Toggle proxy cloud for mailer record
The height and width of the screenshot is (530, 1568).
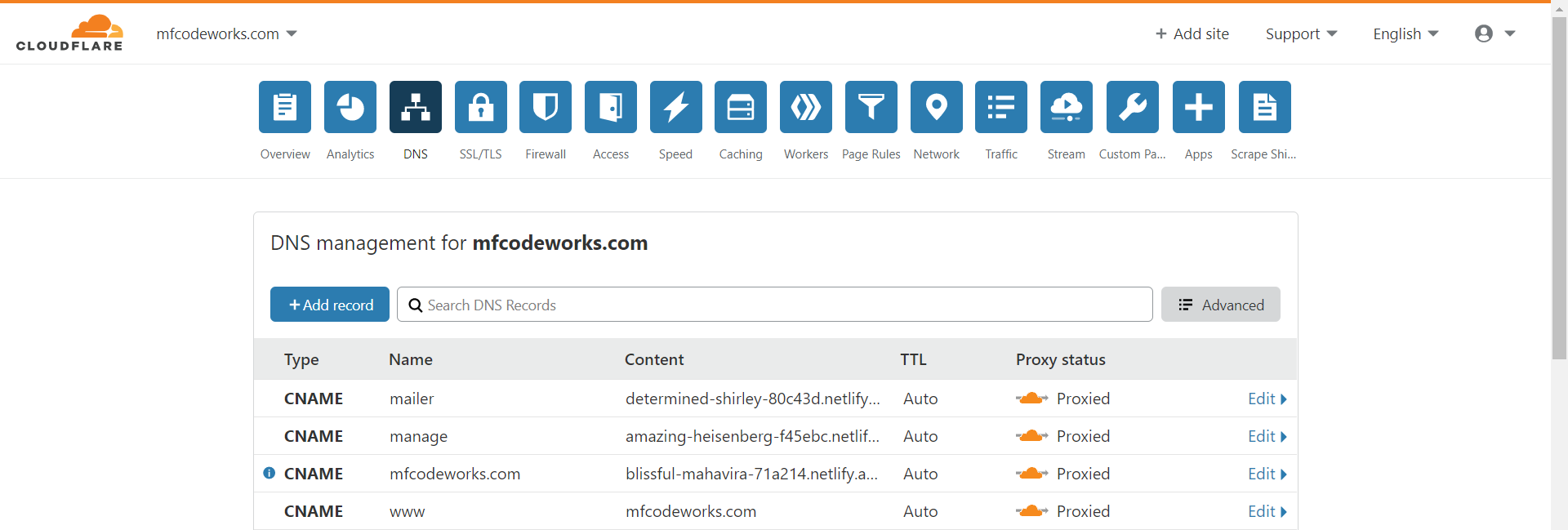click(x=1032, y=399)
